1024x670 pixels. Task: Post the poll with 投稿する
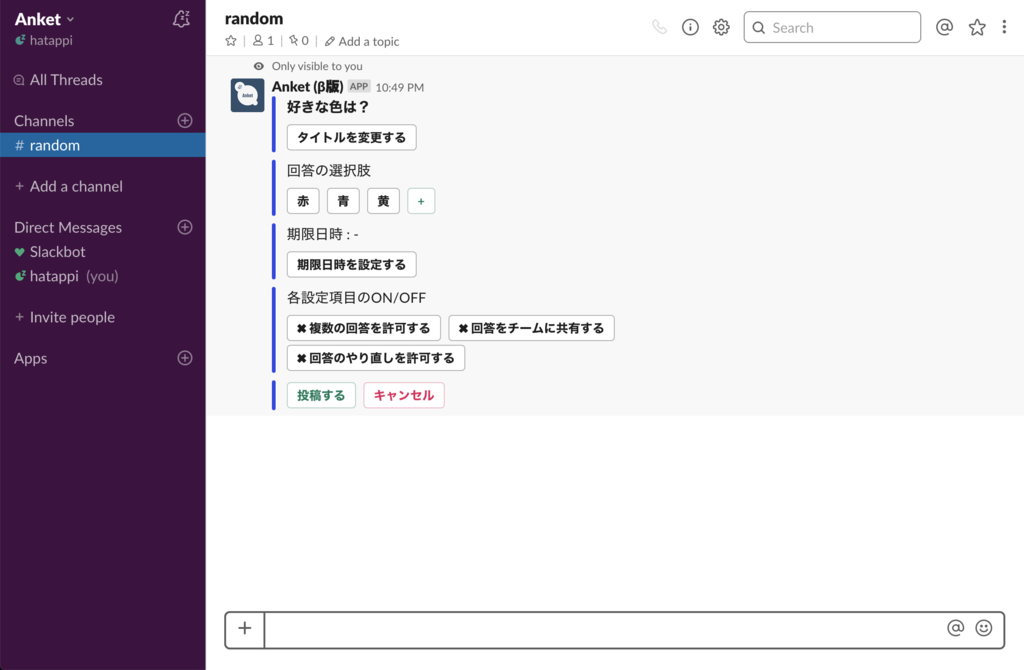click(320, 394)
